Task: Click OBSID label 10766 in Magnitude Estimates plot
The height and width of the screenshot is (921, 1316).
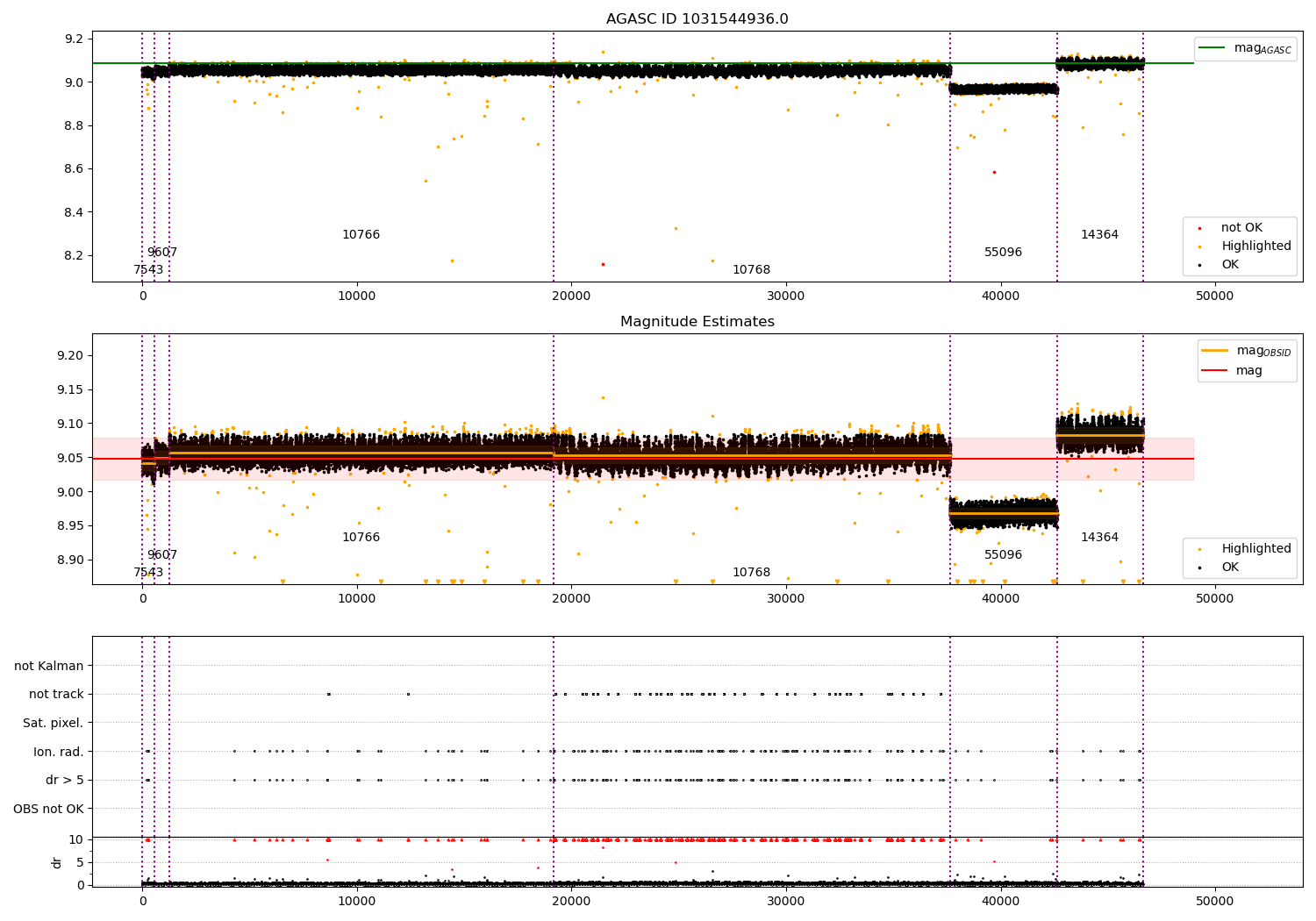Action: point(361,538)
